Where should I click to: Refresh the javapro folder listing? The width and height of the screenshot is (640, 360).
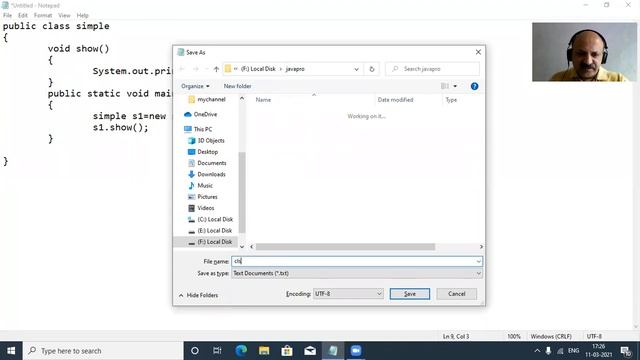pos(372,69)
